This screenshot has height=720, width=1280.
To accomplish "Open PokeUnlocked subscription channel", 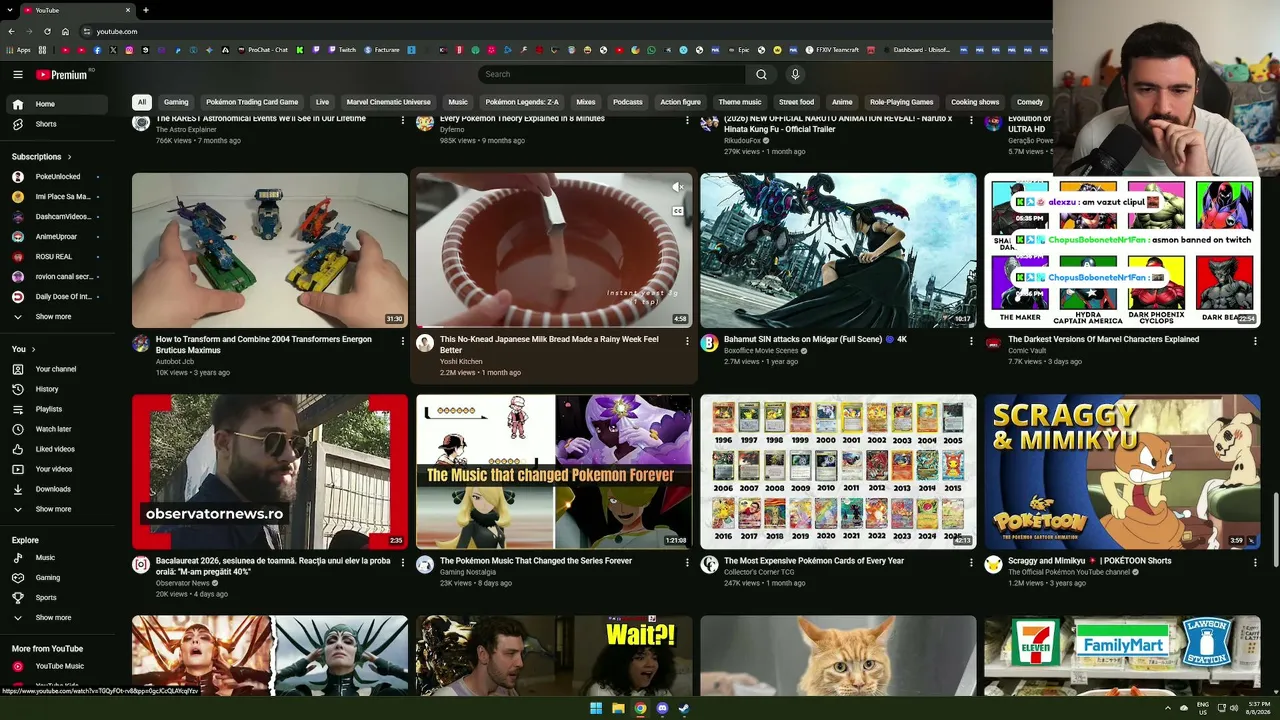I will click(x=58, y=177).
